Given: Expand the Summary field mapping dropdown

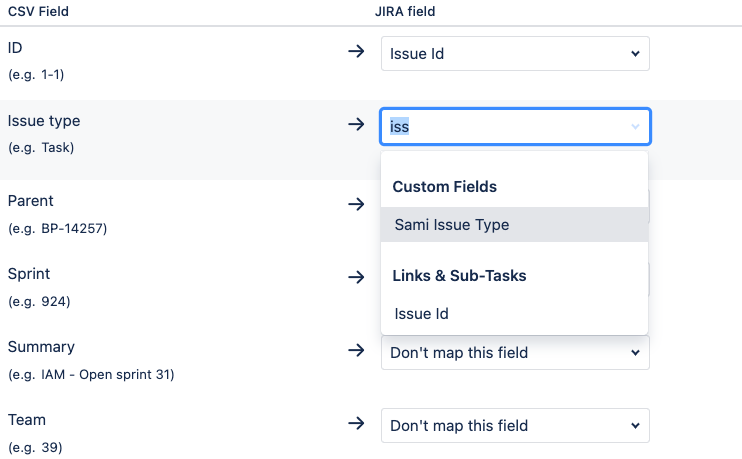Looking at the screenshot, I should (515, 352).
